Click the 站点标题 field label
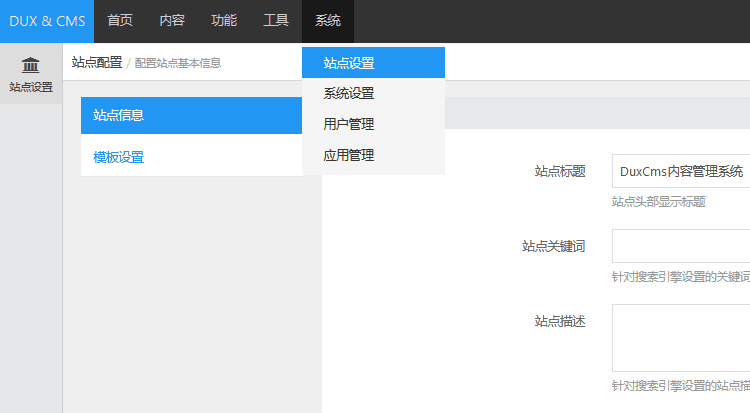Screen dimensions: 750x413 pos(560,171)
